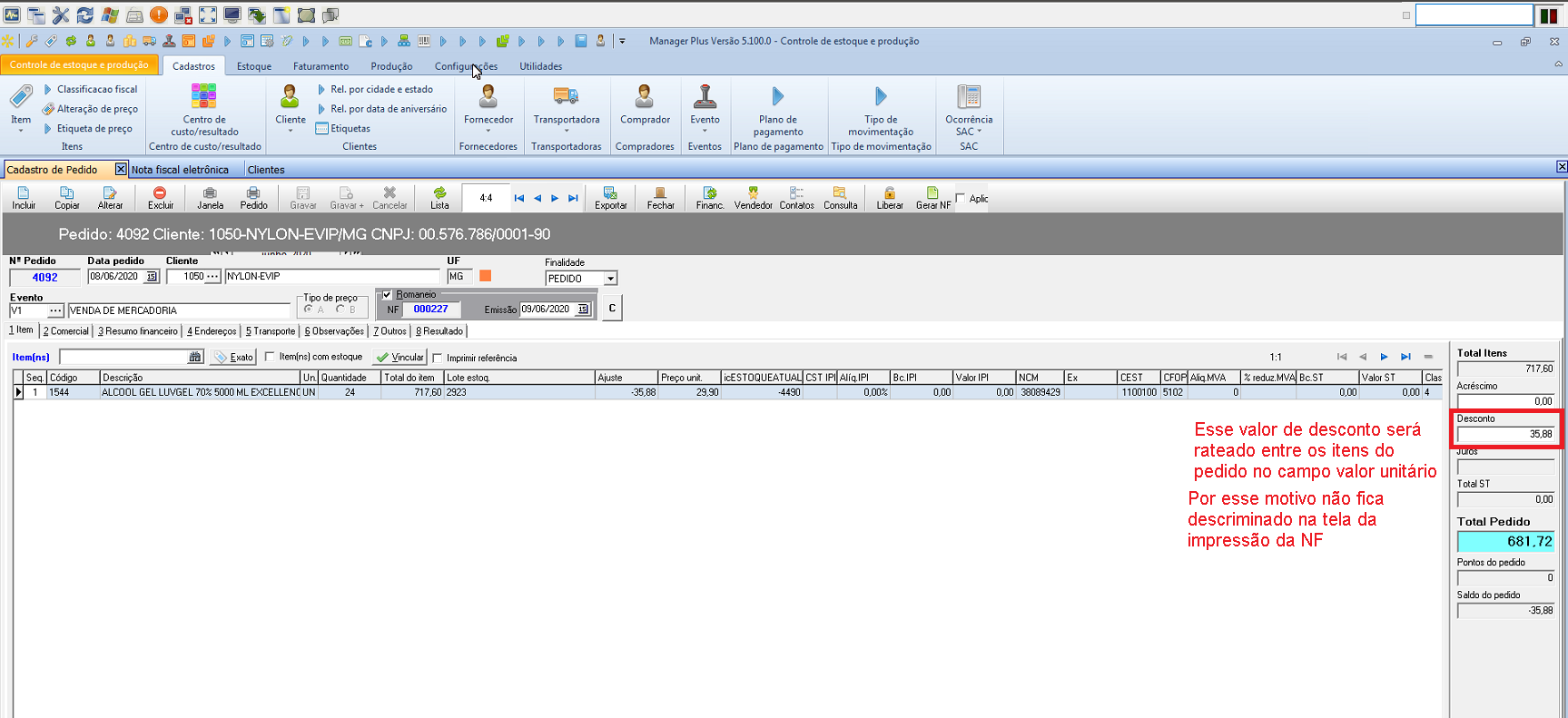
Task: Open the Data pedido calendar picker
Action: click(x=152, y=277)
